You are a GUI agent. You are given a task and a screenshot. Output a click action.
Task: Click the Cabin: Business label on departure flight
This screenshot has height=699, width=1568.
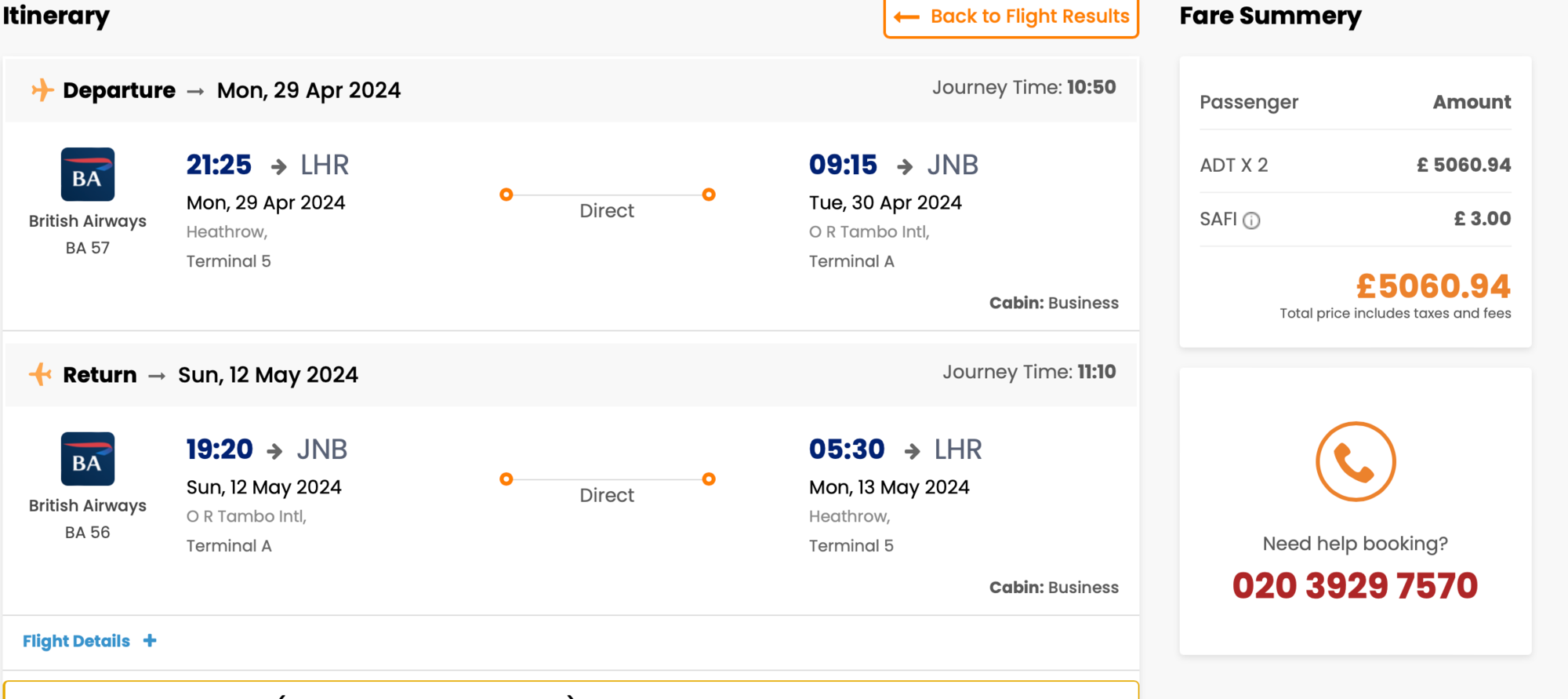(x=1054, y=303)
